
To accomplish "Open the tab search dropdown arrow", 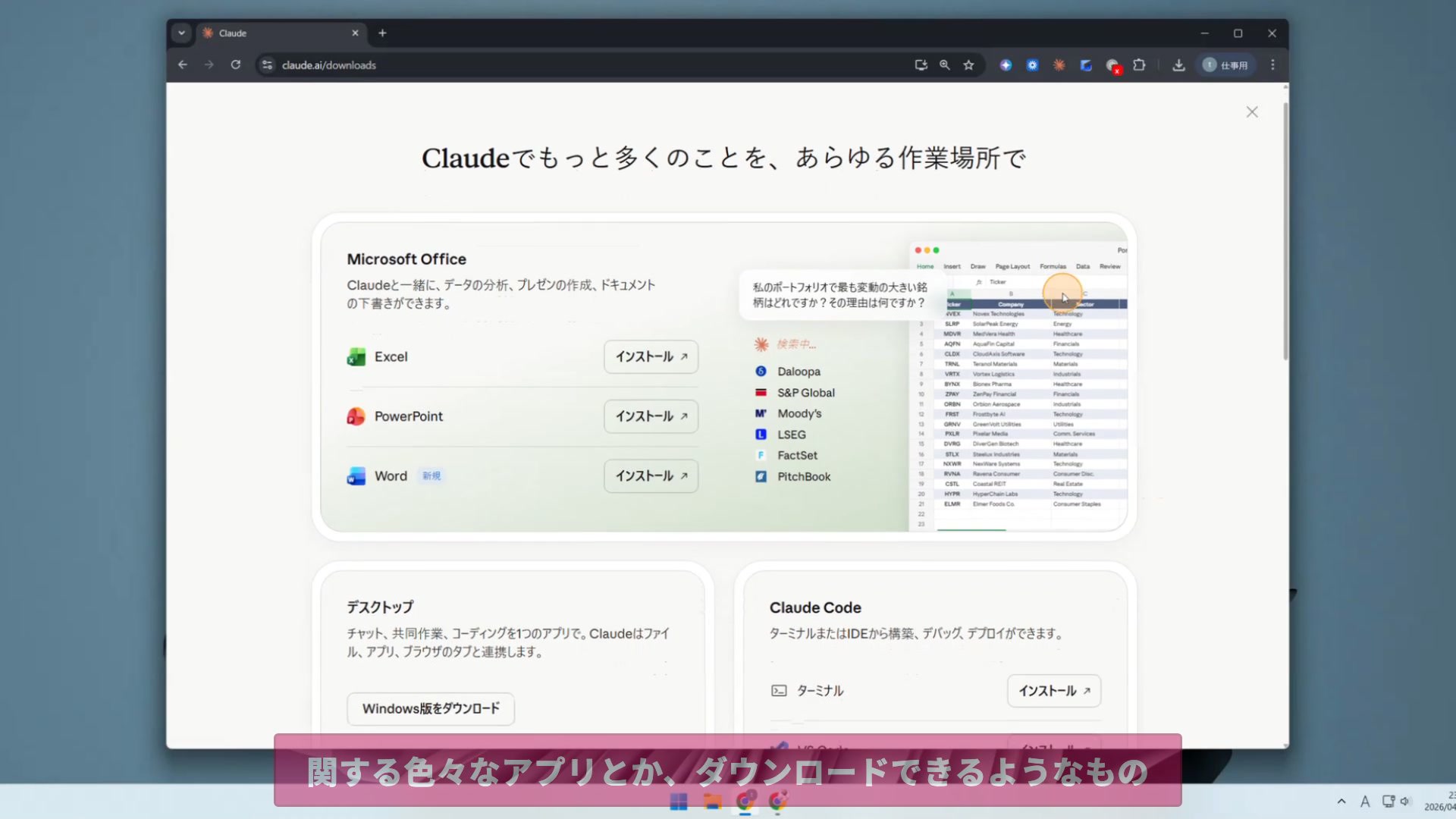I will pos(181,33).
